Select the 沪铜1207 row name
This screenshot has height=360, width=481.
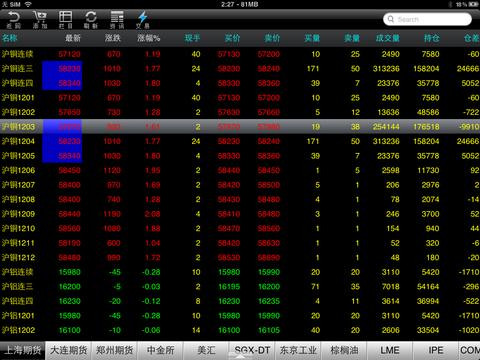pyautogui.click(x=18, y=185)
